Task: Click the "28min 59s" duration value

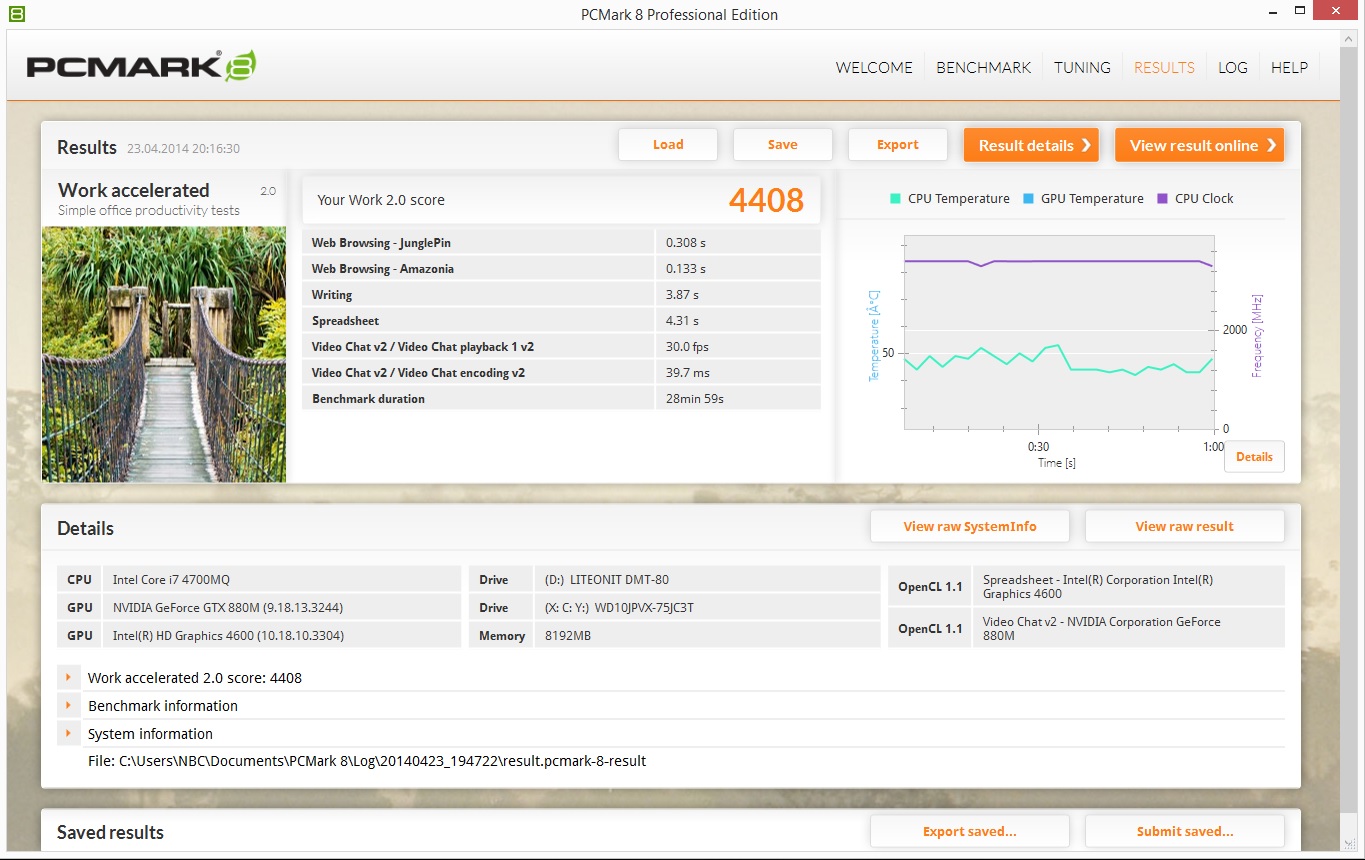Action: (x=695, y=399)
